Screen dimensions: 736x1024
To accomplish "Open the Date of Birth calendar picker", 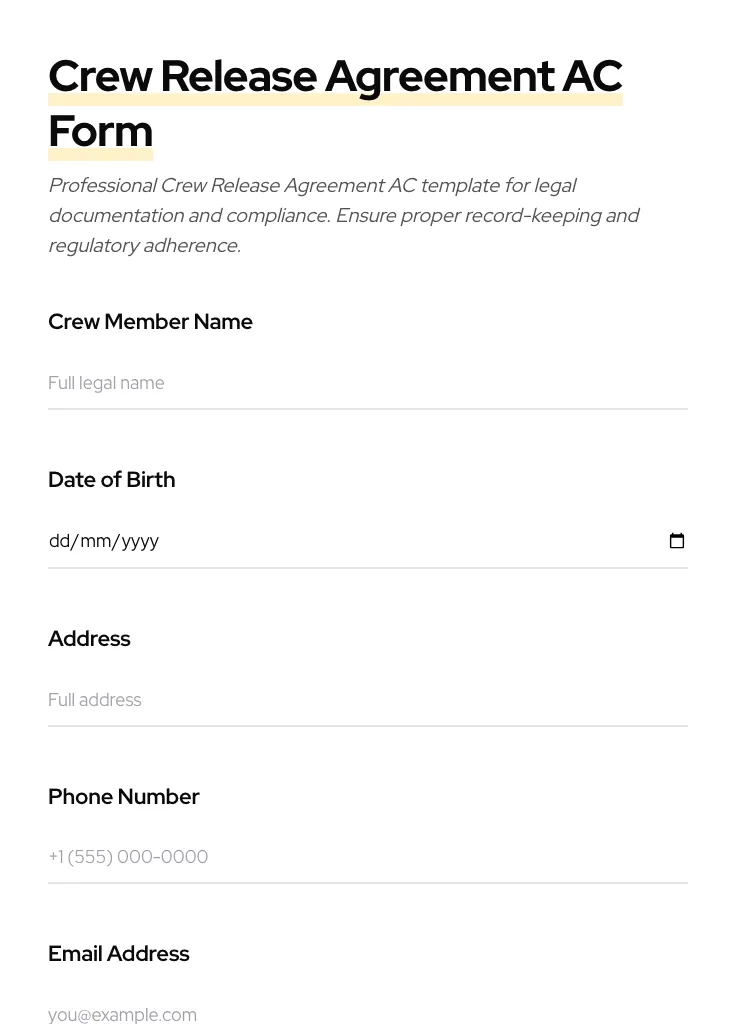I will [x=677, y=541].
